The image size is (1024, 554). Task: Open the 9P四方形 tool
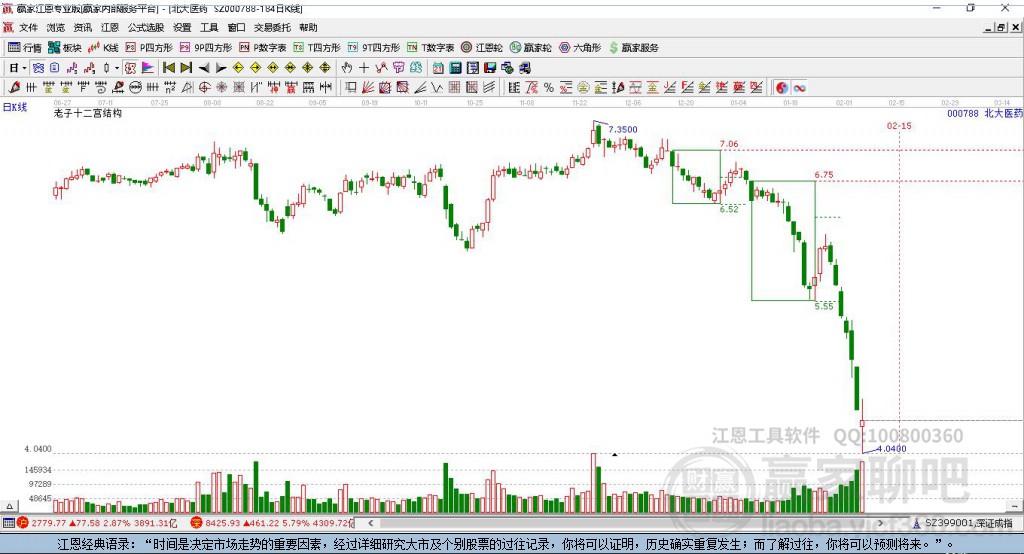(x=206, y=48)
